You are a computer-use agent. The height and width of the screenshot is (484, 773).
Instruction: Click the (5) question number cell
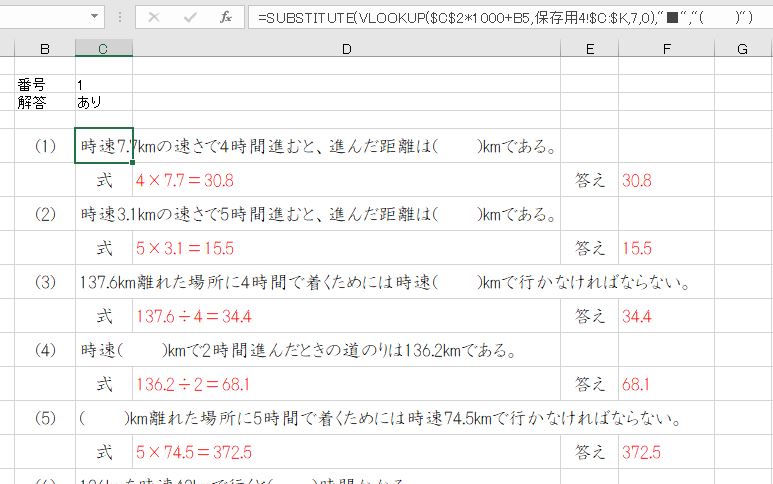tap(45, 418)
